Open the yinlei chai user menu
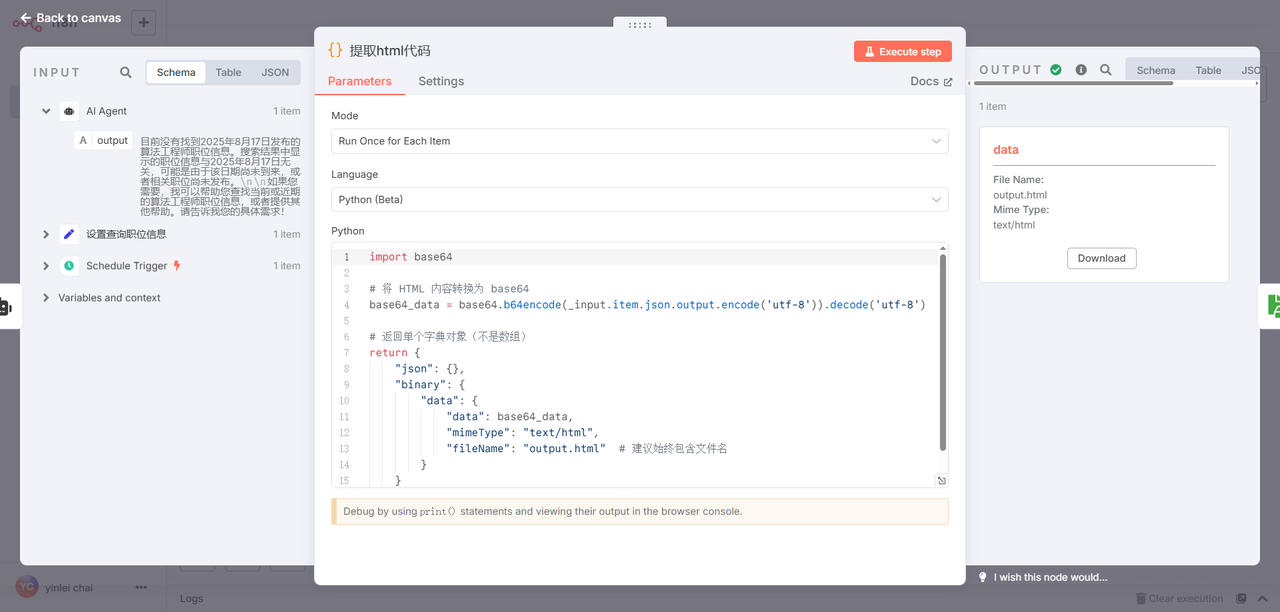Image resolution: width=1280 pixels, height=612 pixels. [141, 587]
